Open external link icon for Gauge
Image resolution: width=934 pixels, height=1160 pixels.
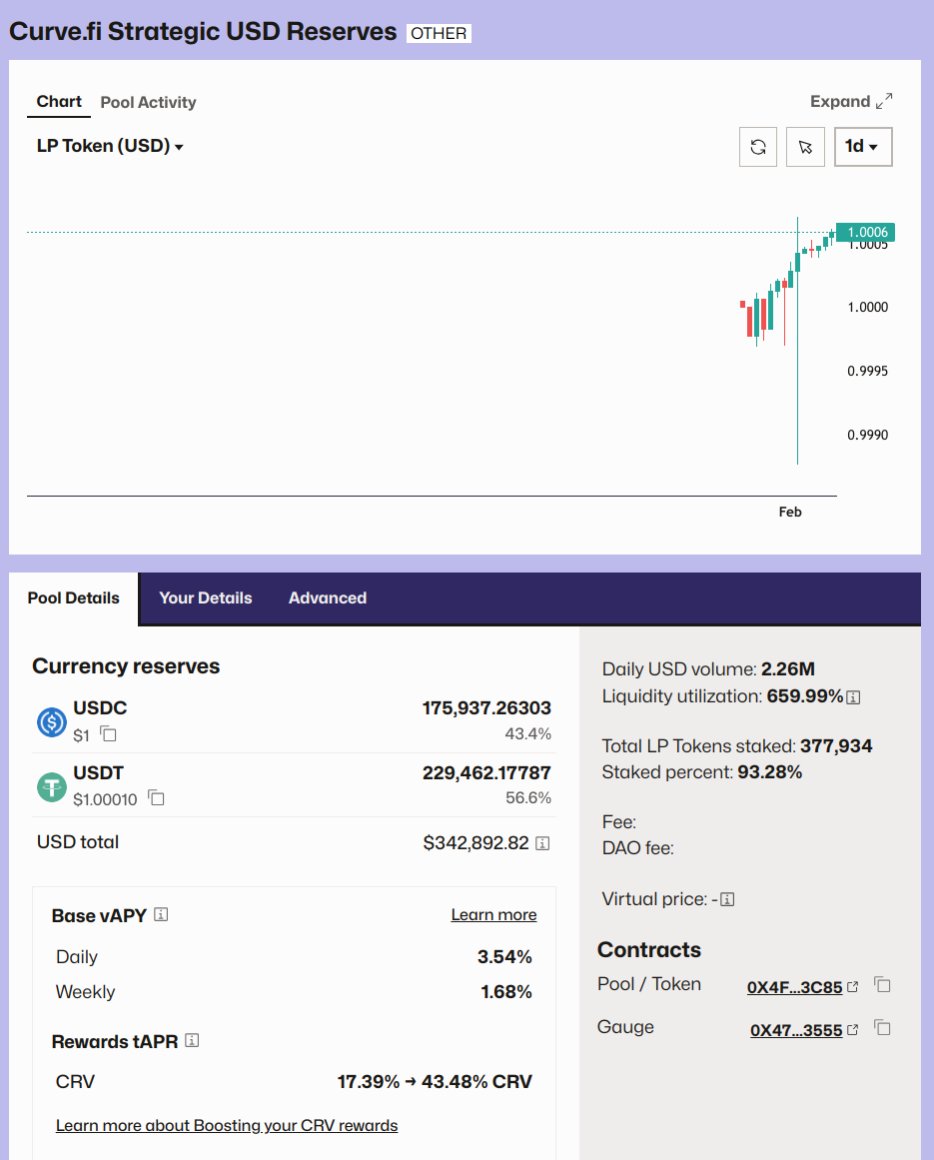tap(853, 1030)
